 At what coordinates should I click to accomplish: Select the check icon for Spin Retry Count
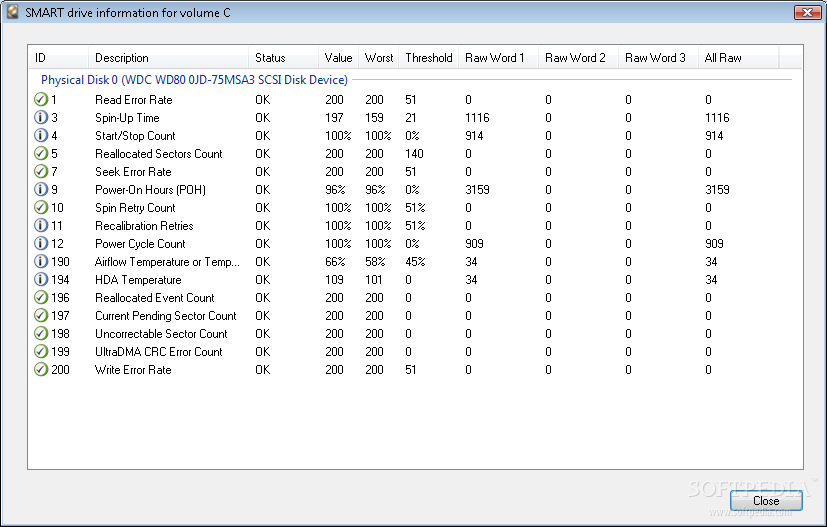coord(41,207)
